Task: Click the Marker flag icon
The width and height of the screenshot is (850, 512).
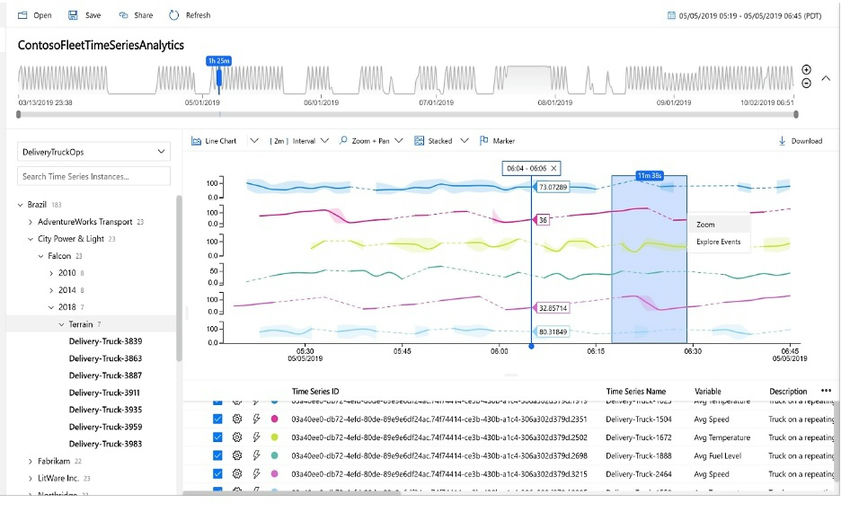Action: tap(484, 141)
